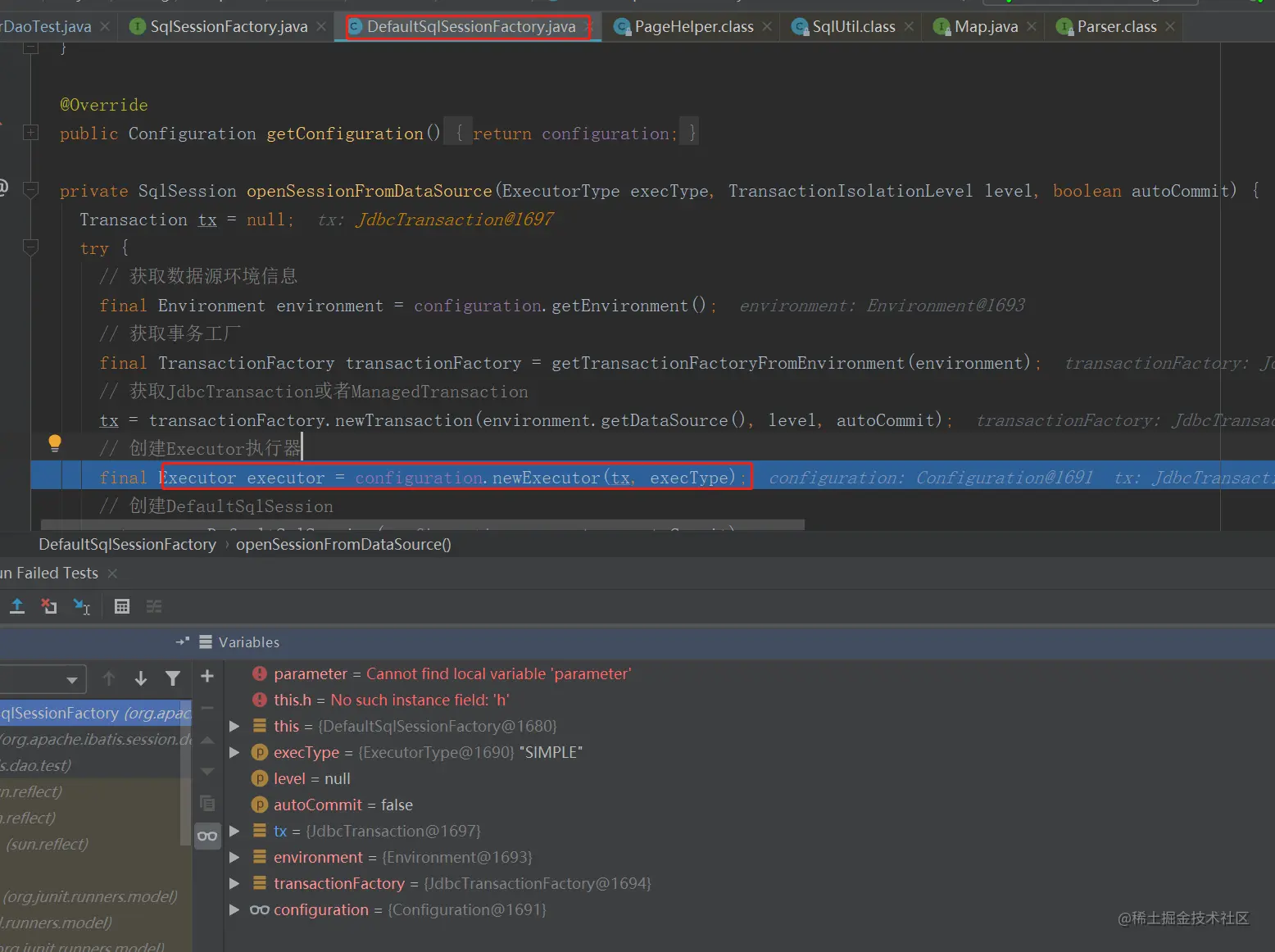Expand the tx variable node
The image size is (1275, 952).
pos(234,831)
